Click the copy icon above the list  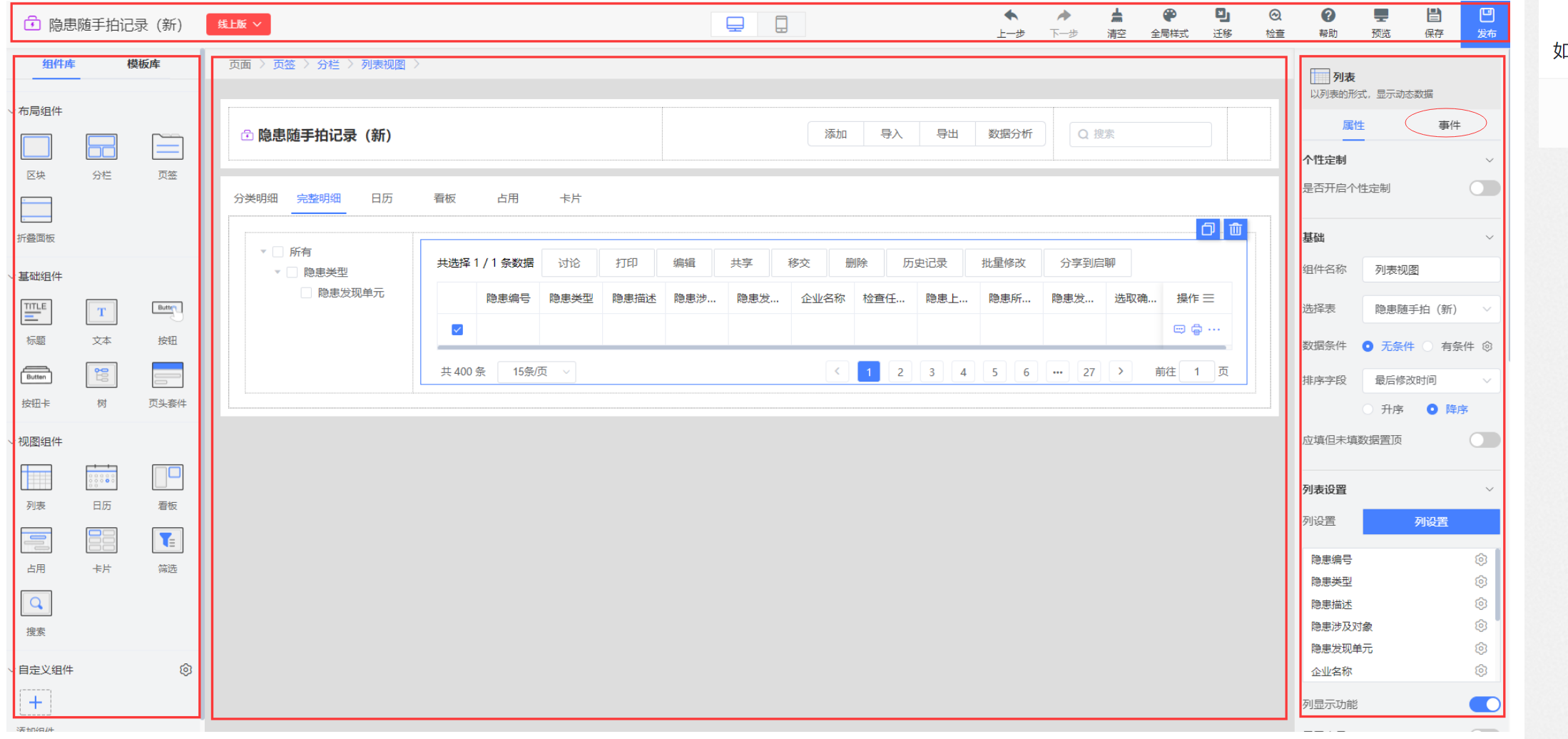(1208, 229)
